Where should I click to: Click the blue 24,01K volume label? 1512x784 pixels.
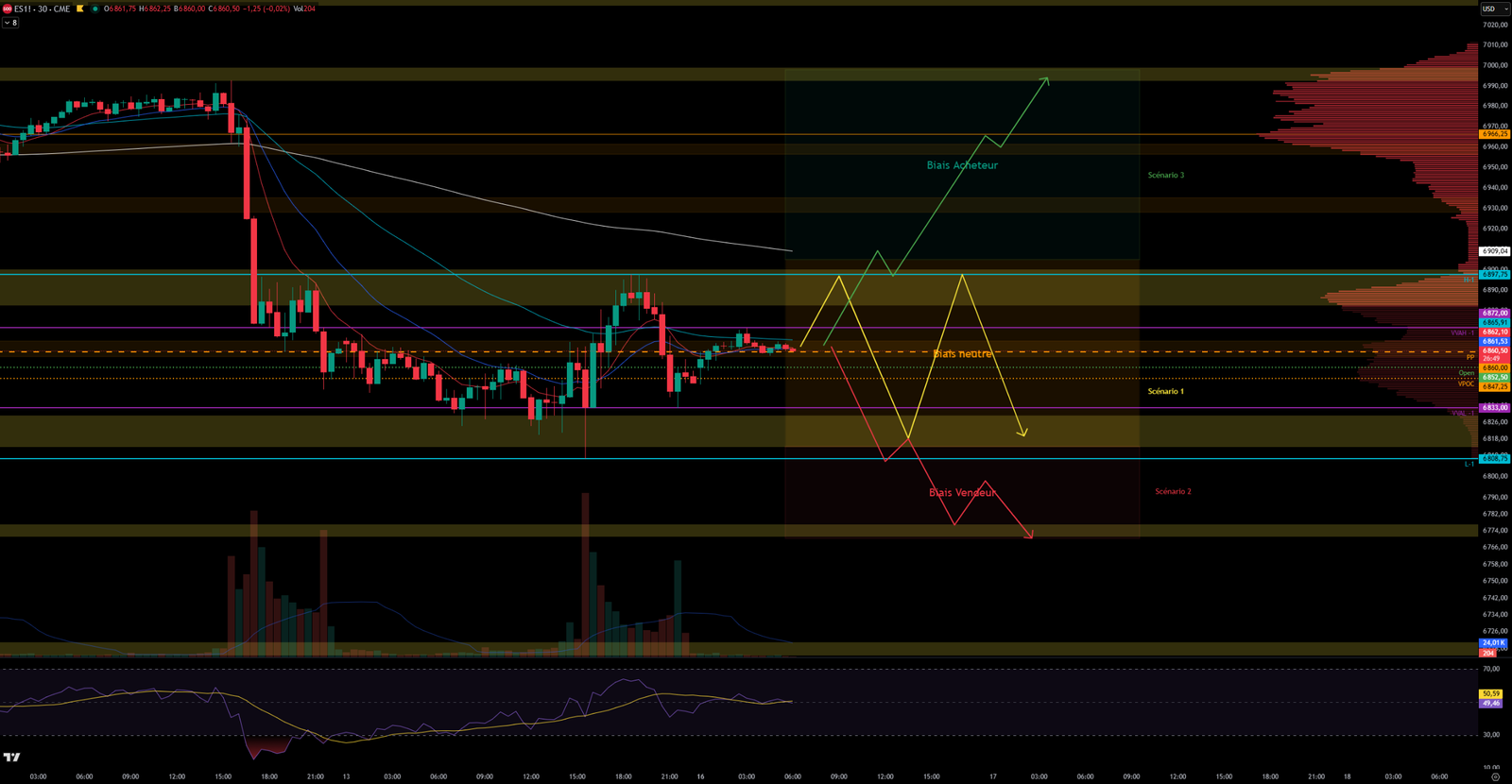click(x=1492, y=643)
